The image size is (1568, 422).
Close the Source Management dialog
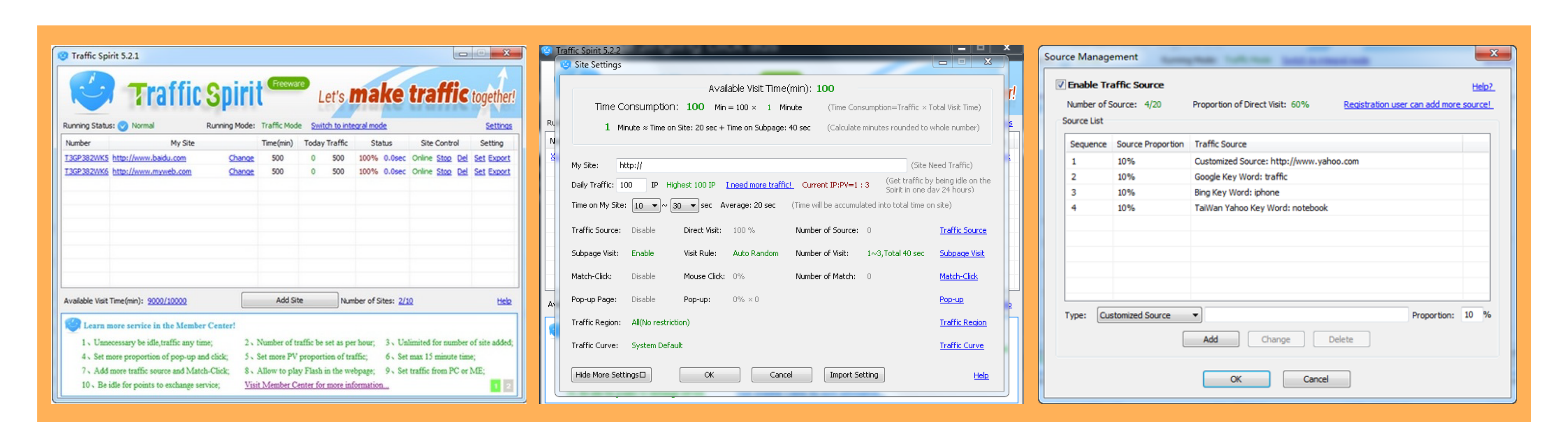[x=1494, y=54]
